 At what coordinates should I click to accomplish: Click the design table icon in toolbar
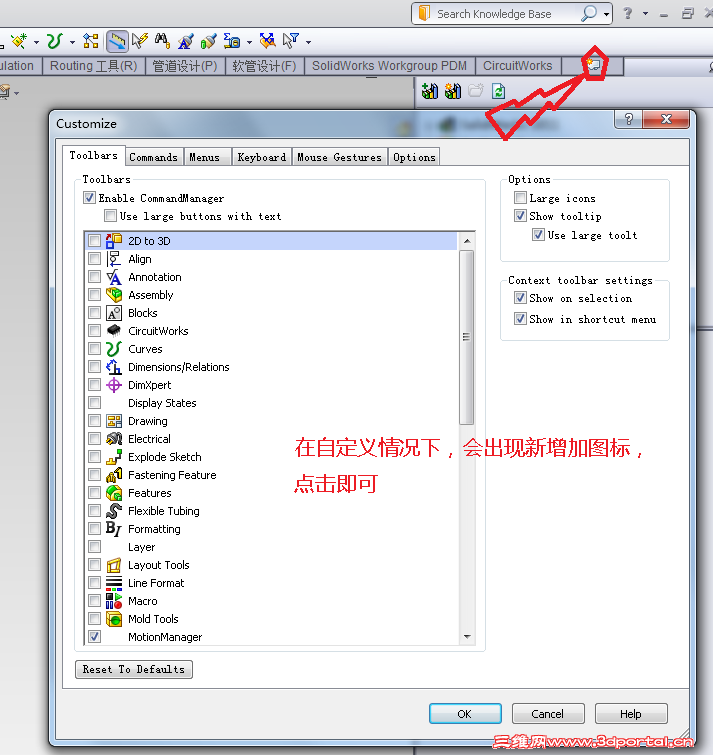[232, 41]
